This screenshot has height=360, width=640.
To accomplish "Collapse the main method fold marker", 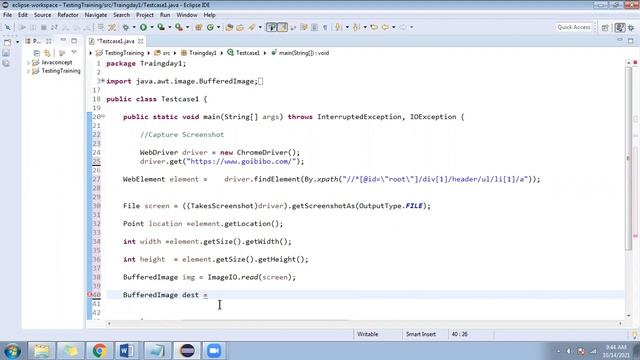I will point(103,116).
